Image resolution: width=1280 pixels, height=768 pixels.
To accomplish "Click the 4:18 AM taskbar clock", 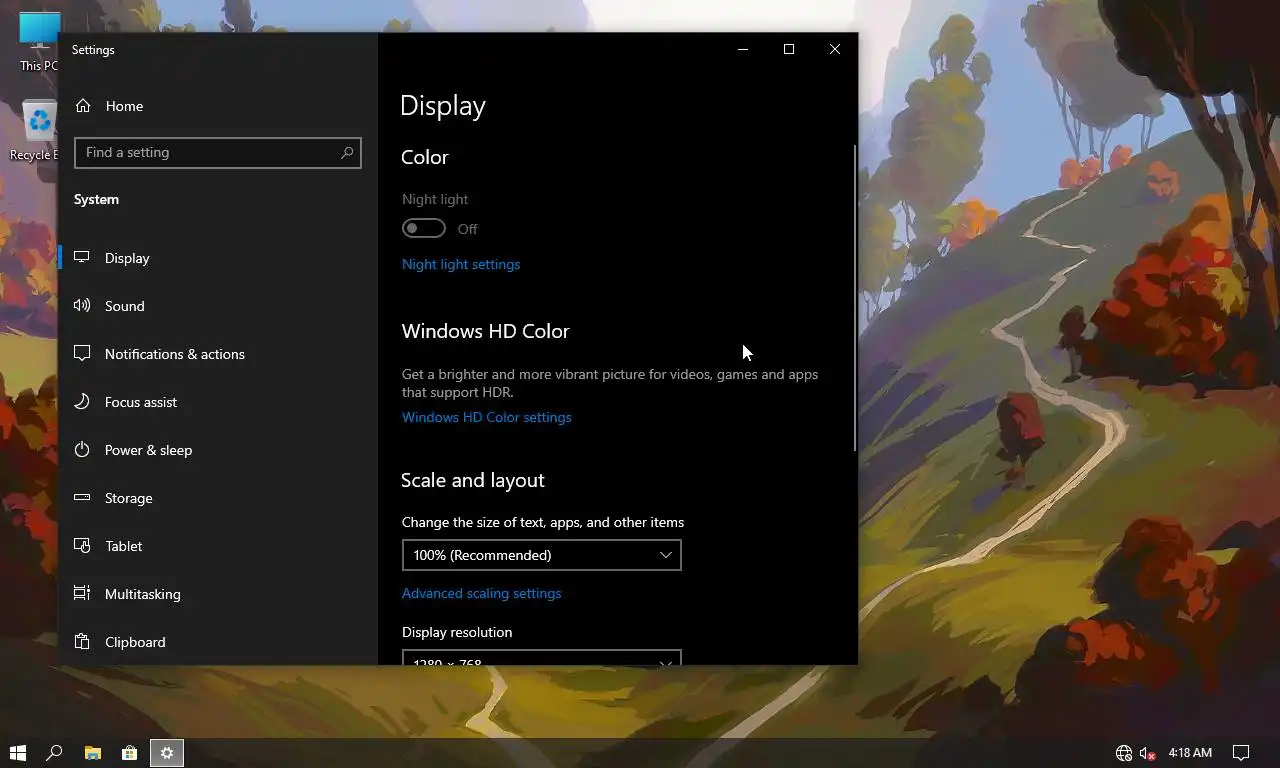I will click(1190, 753).
